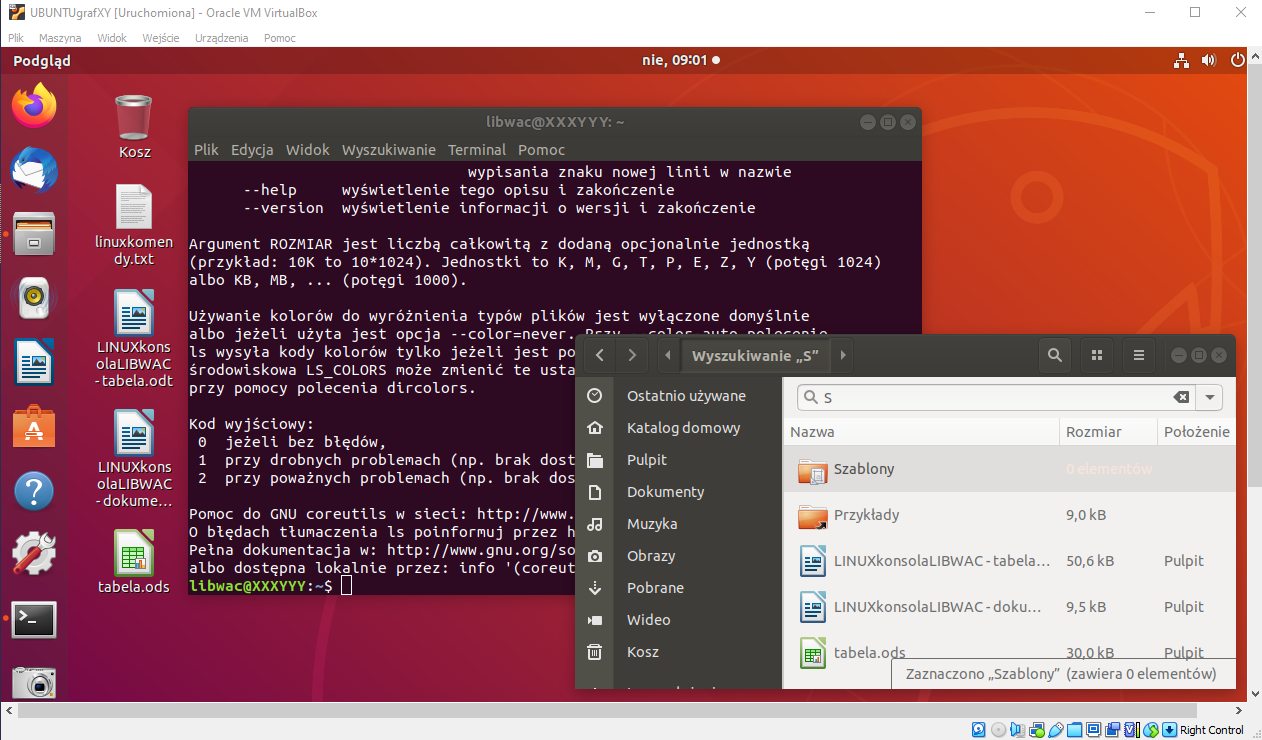The height and width of the screenshot is (740, 1262).
Task: Sort files by the Nazwa column
Action: coord(812,432)
